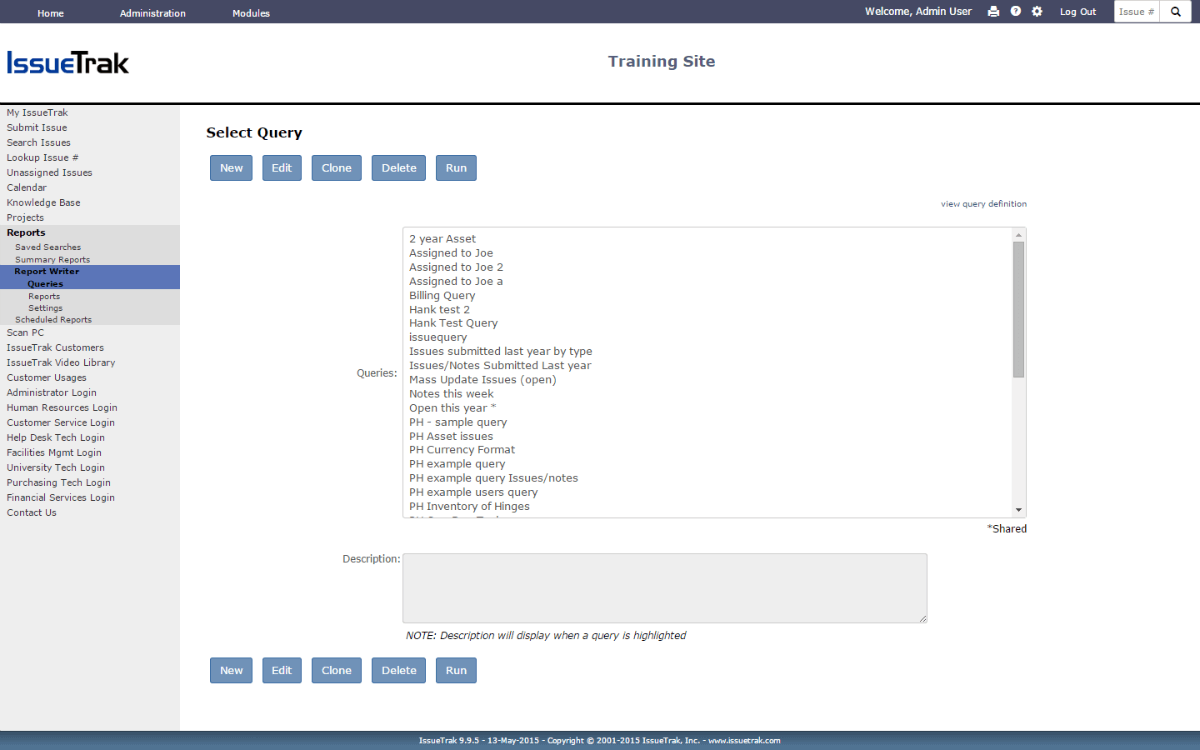Screen dimensions: 1200x750
Task: Select 'PH example query Issues/notes'
Action: click(493, 478)
